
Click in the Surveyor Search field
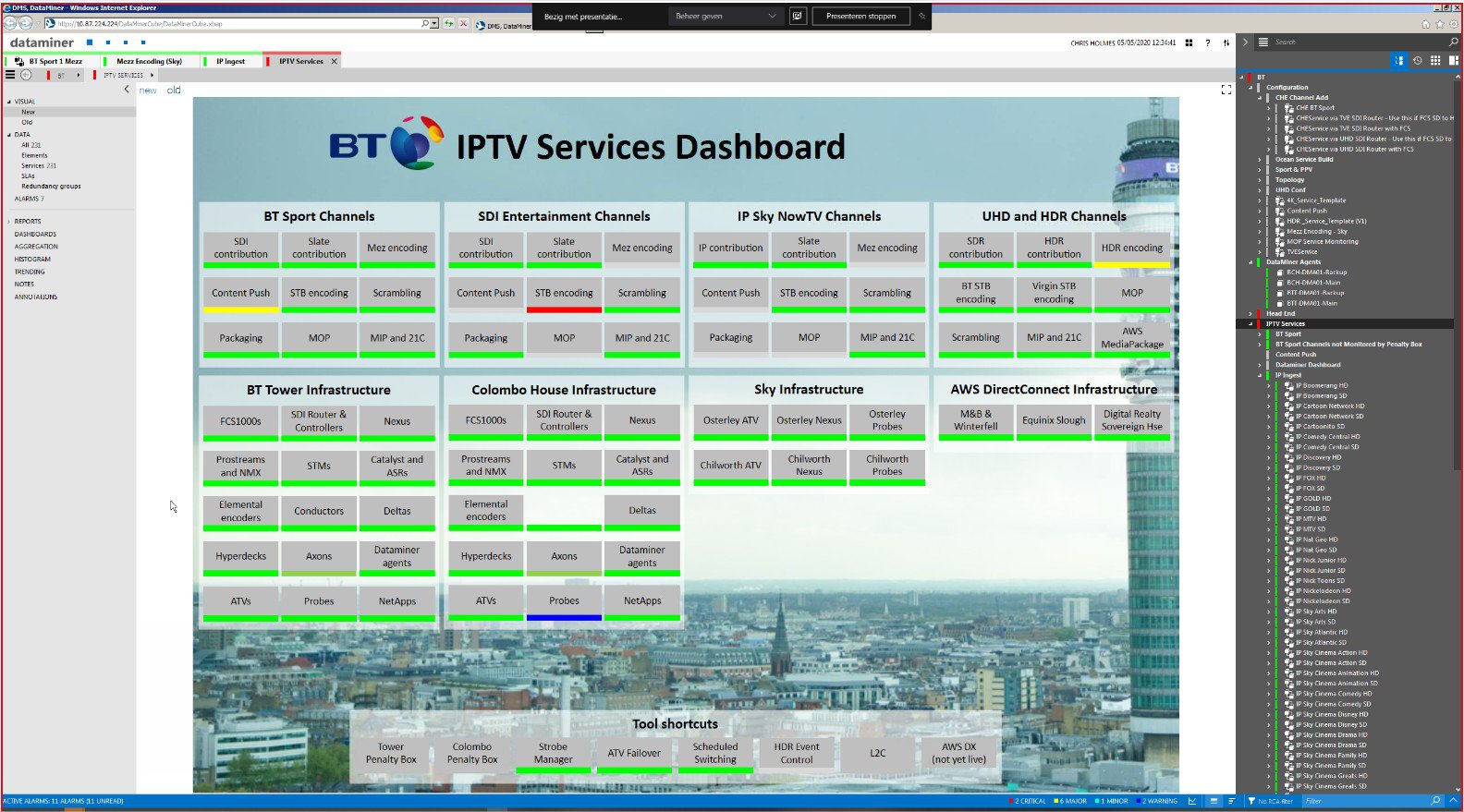coord(1359,42)
